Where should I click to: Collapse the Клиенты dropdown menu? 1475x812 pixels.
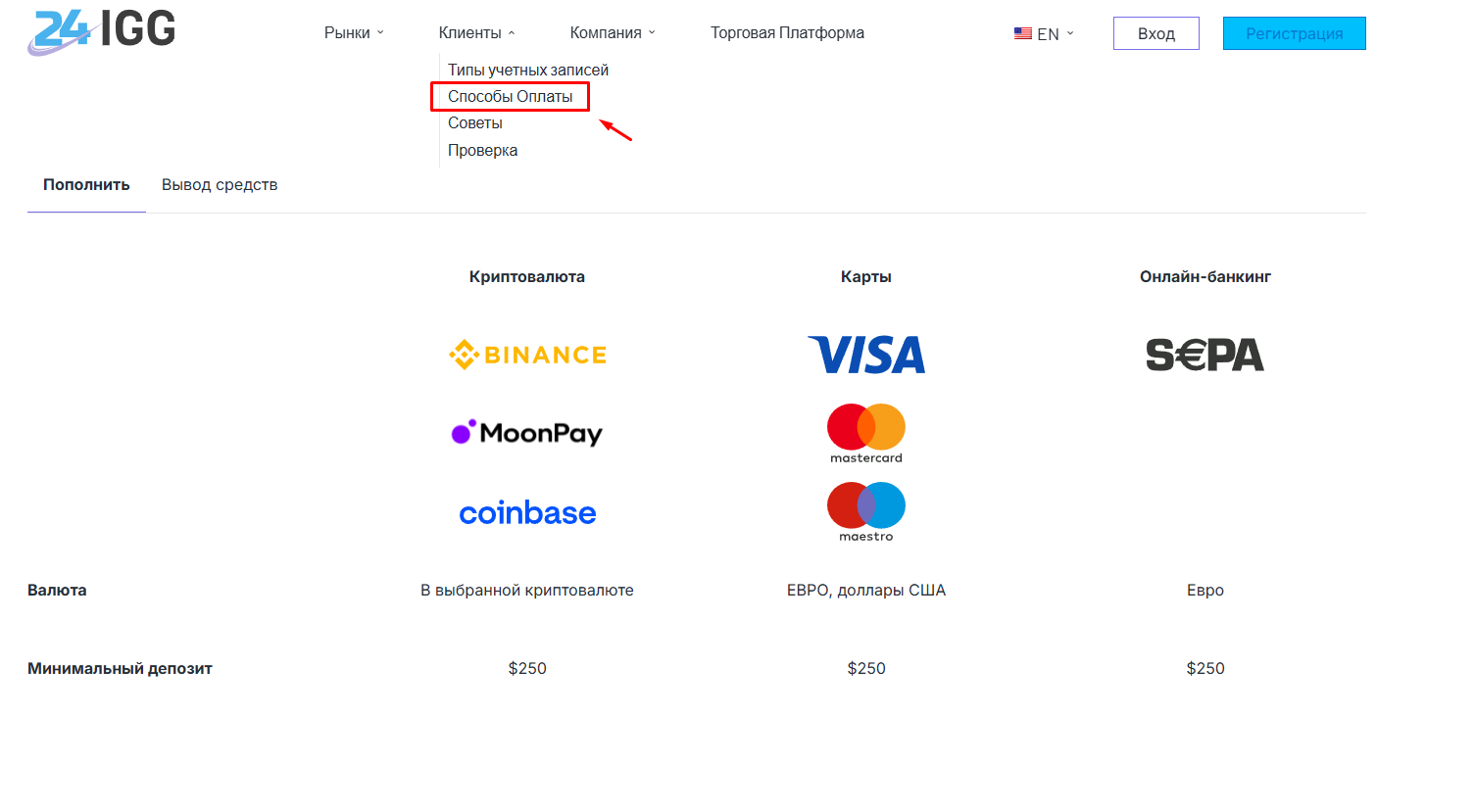pos(476,33)
